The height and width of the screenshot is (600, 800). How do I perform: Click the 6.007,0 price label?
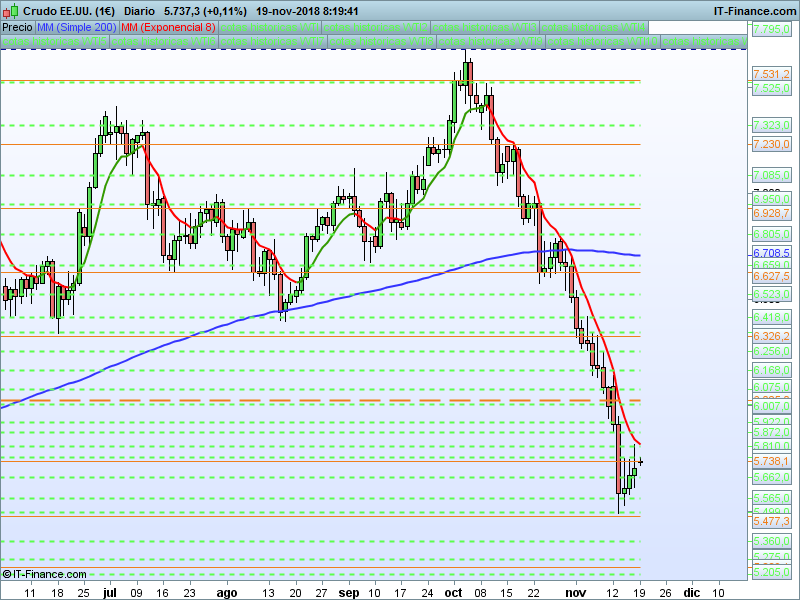tap(771, 407)
